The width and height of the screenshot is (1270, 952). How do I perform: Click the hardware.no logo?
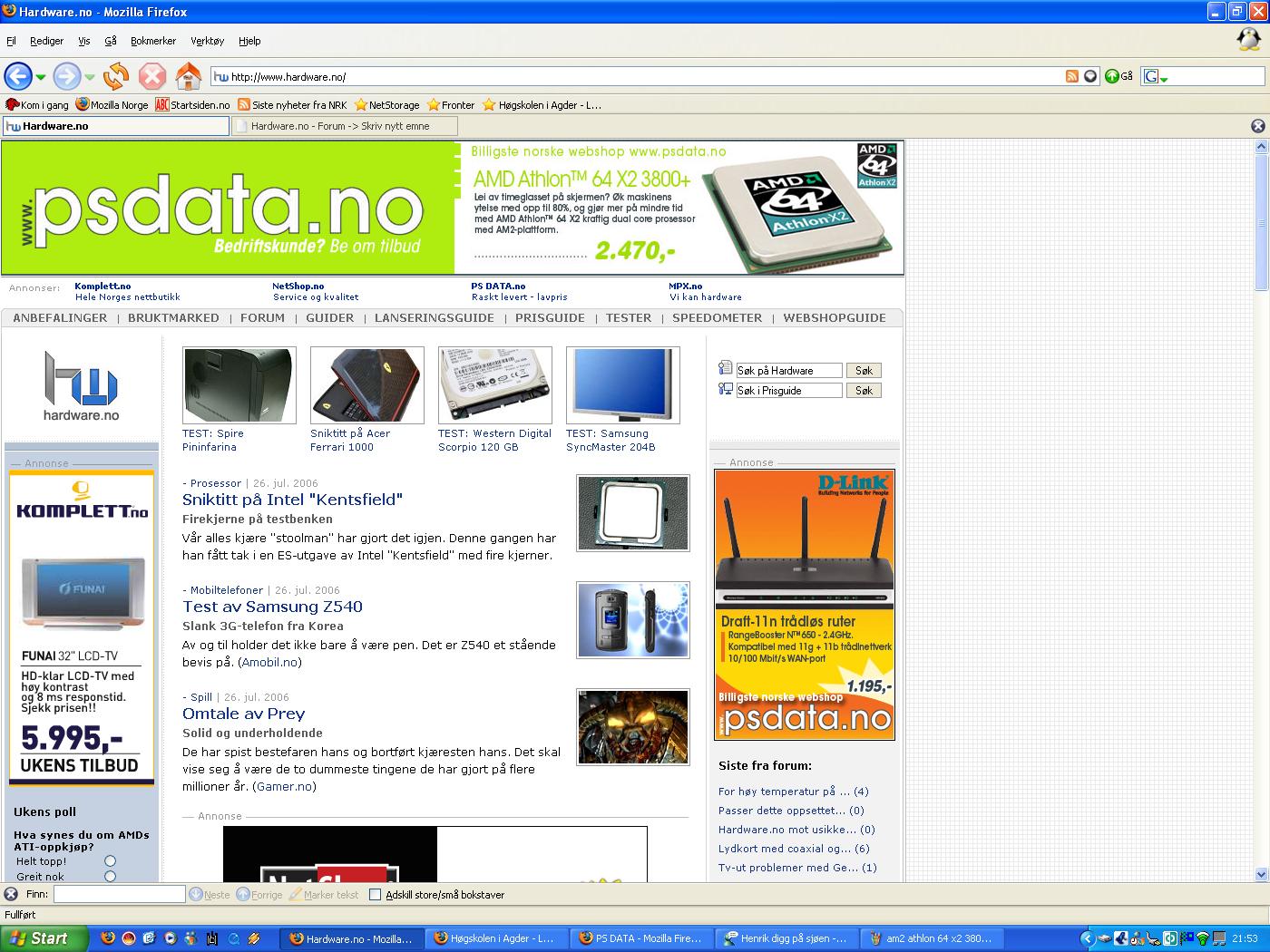81,386
